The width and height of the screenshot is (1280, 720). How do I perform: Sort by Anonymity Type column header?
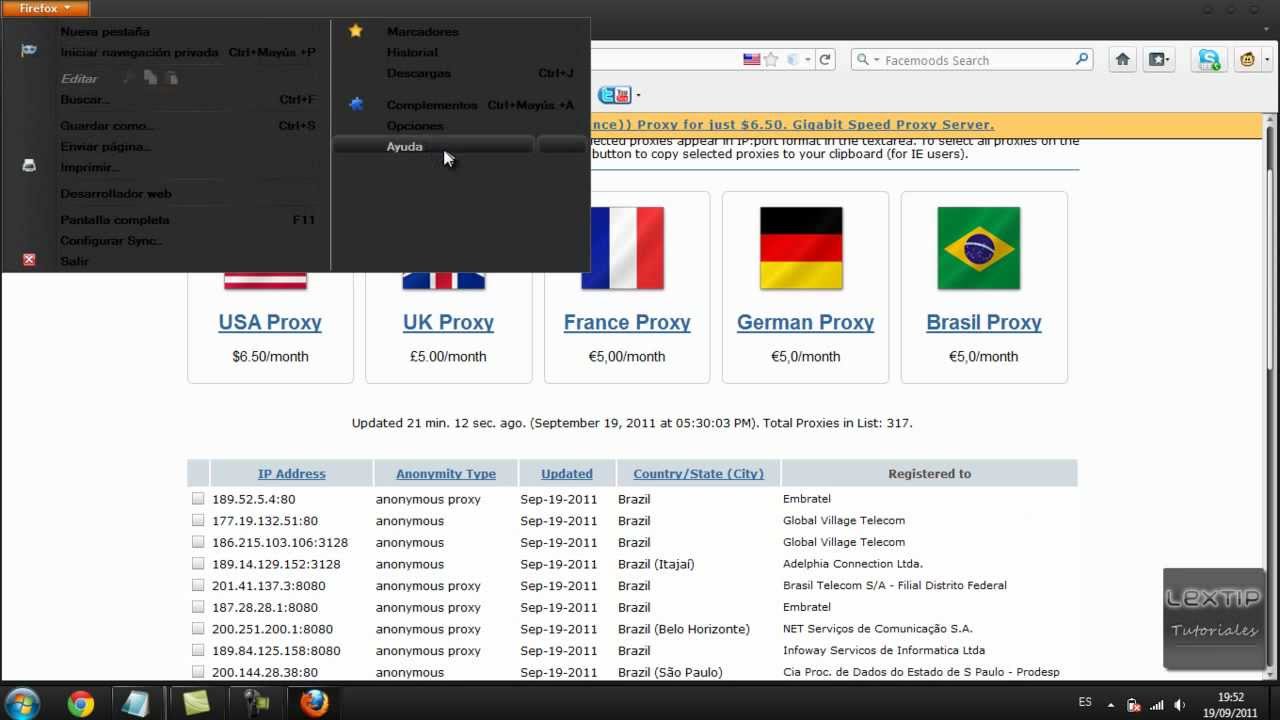click(446, 474)
